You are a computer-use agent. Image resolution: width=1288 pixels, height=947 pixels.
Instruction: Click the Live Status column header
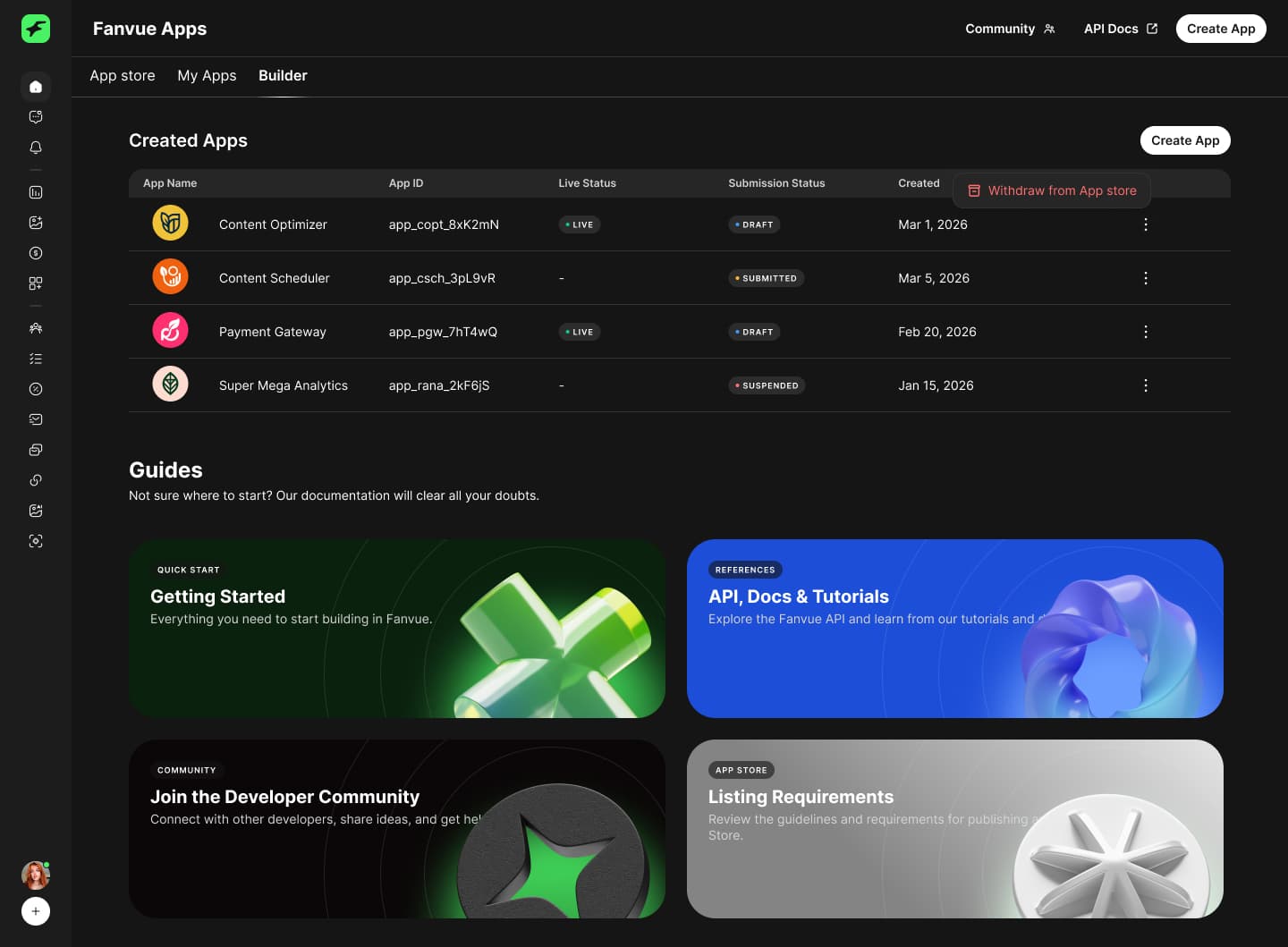pos(588,183)
